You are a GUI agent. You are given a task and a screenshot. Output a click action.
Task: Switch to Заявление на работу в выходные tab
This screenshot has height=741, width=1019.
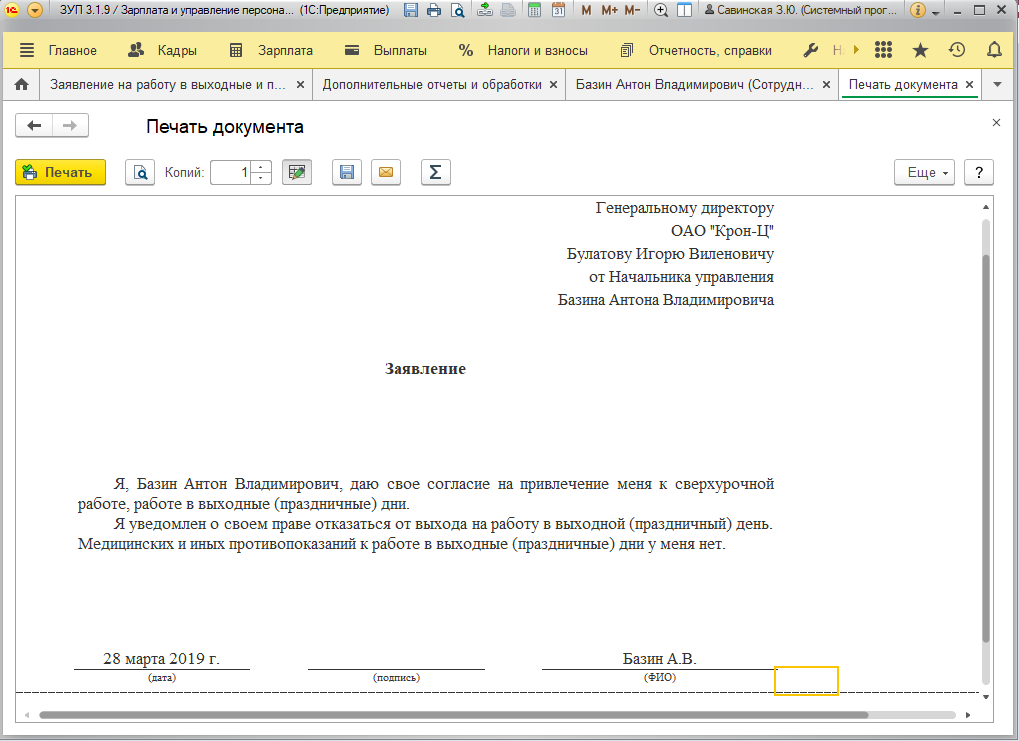[x=168, y=84]
